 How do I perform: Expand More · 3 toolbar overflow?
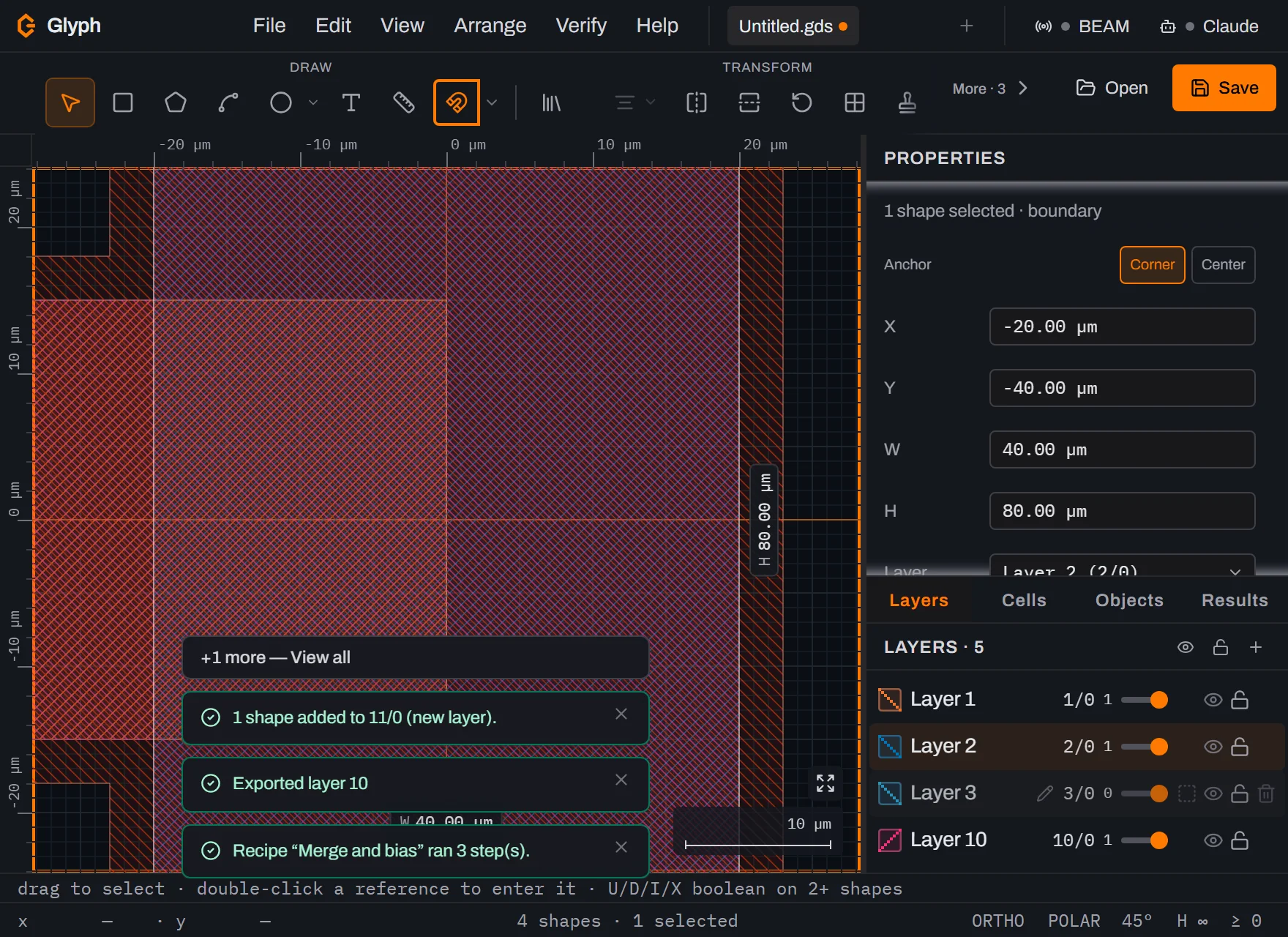click(989, 89)
